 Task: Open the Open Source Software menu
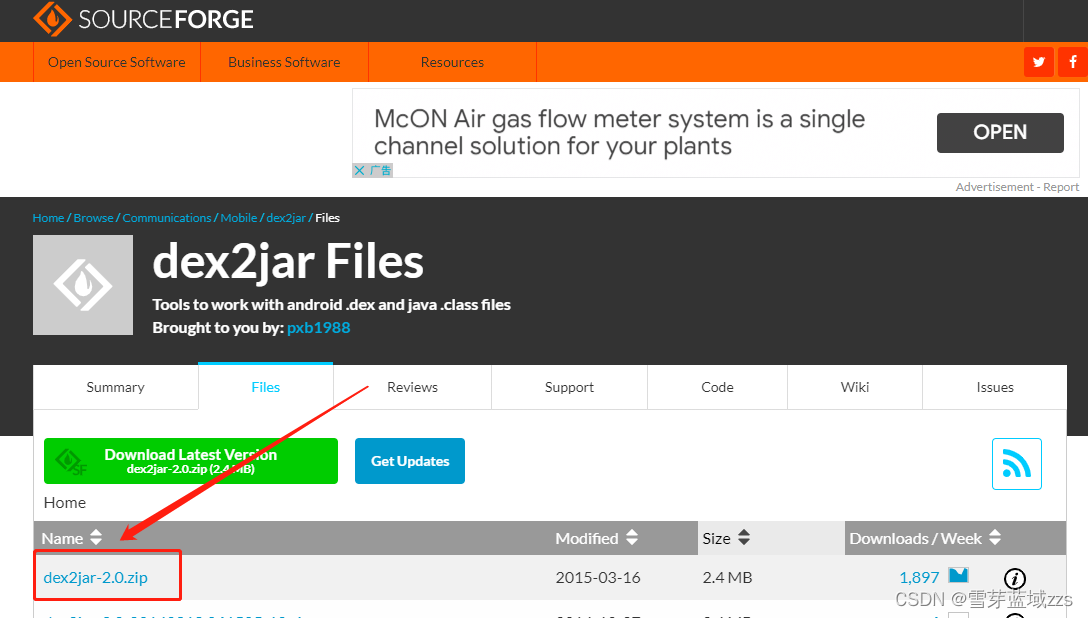[x=117, y=62]
